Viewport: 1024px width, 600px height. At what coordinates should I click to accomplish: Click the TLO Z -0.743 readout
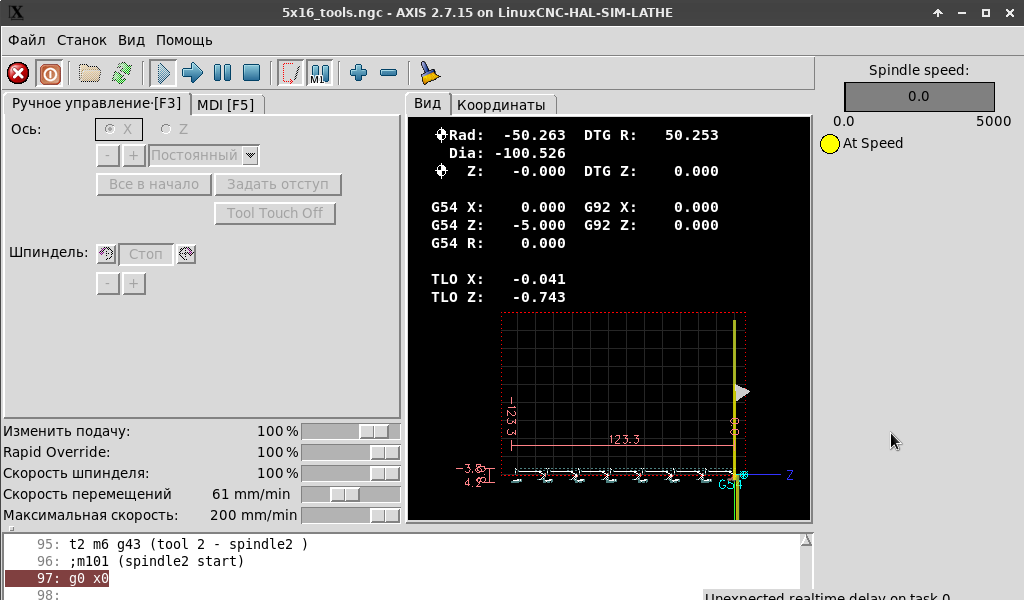coord(498,297)
